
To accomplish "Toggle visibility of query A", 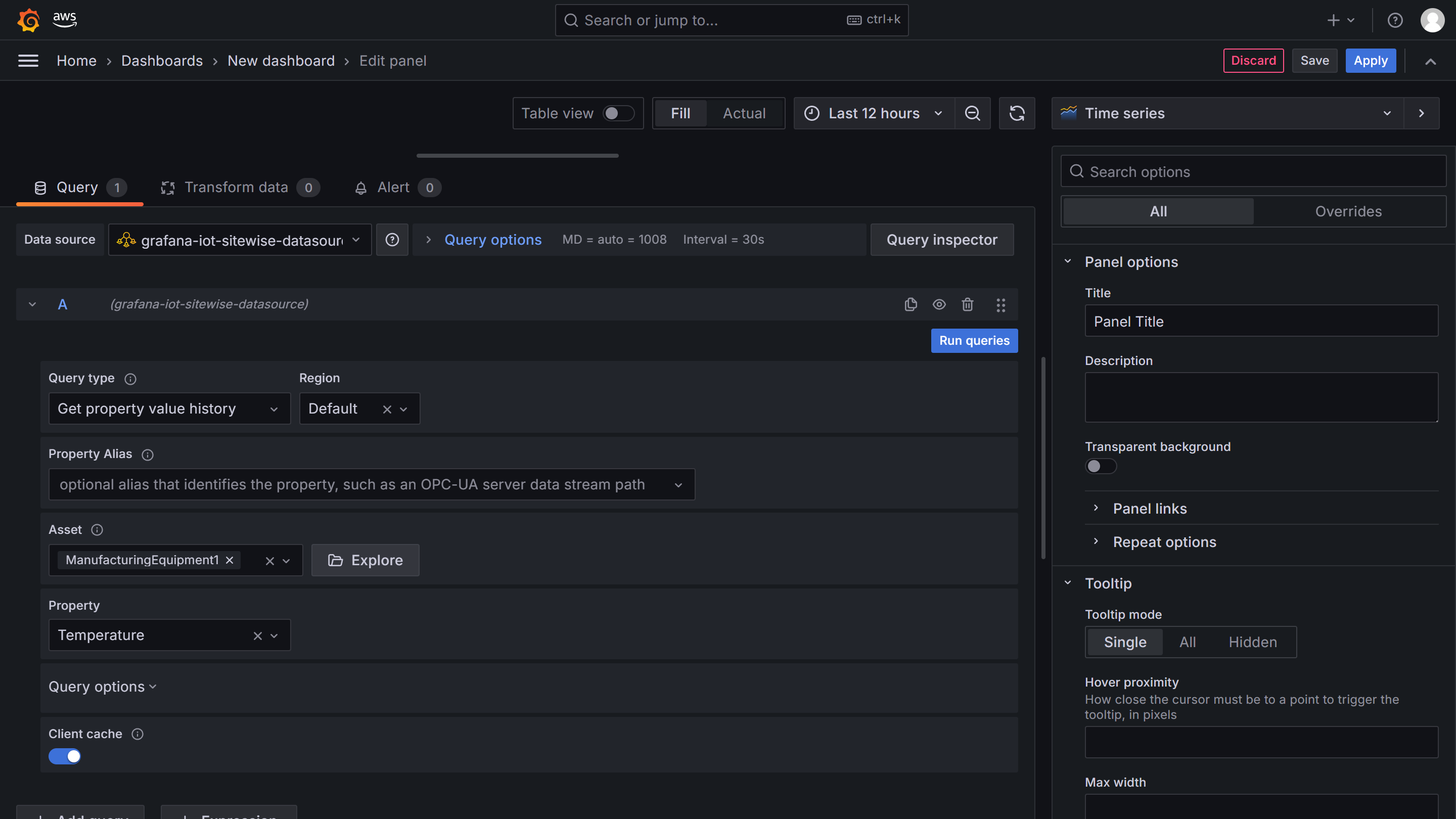I will pyautogui.click(x=939, y=305).
